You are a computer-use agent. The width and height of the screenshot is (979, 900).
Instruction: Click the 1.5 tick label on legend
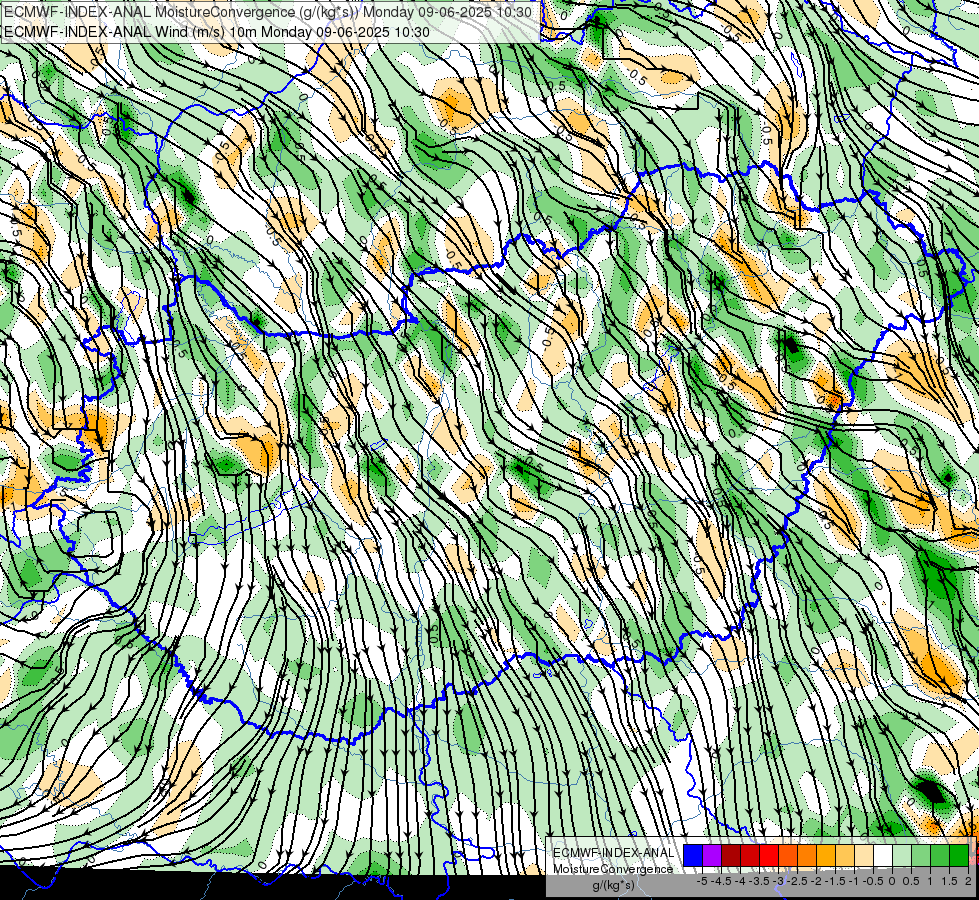pos(949,881)
